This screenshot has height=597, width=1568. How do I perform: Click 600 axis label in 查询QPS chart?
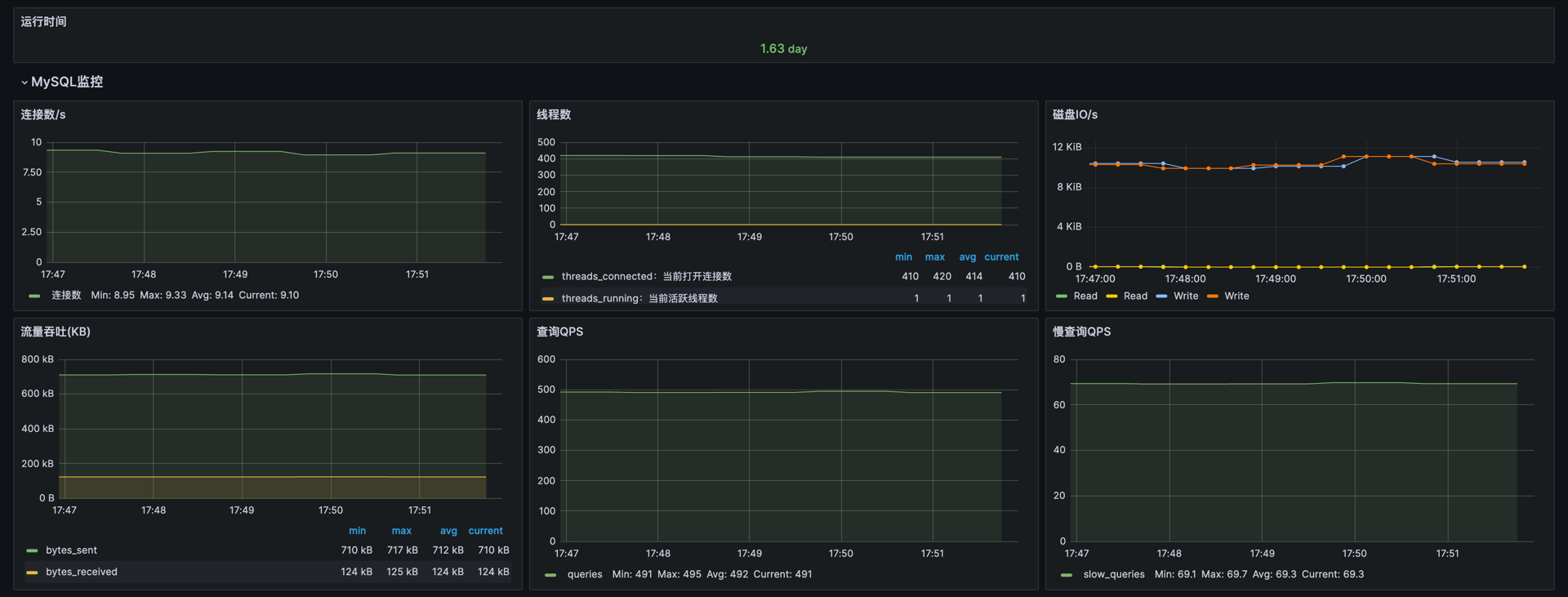click(546, 359)
